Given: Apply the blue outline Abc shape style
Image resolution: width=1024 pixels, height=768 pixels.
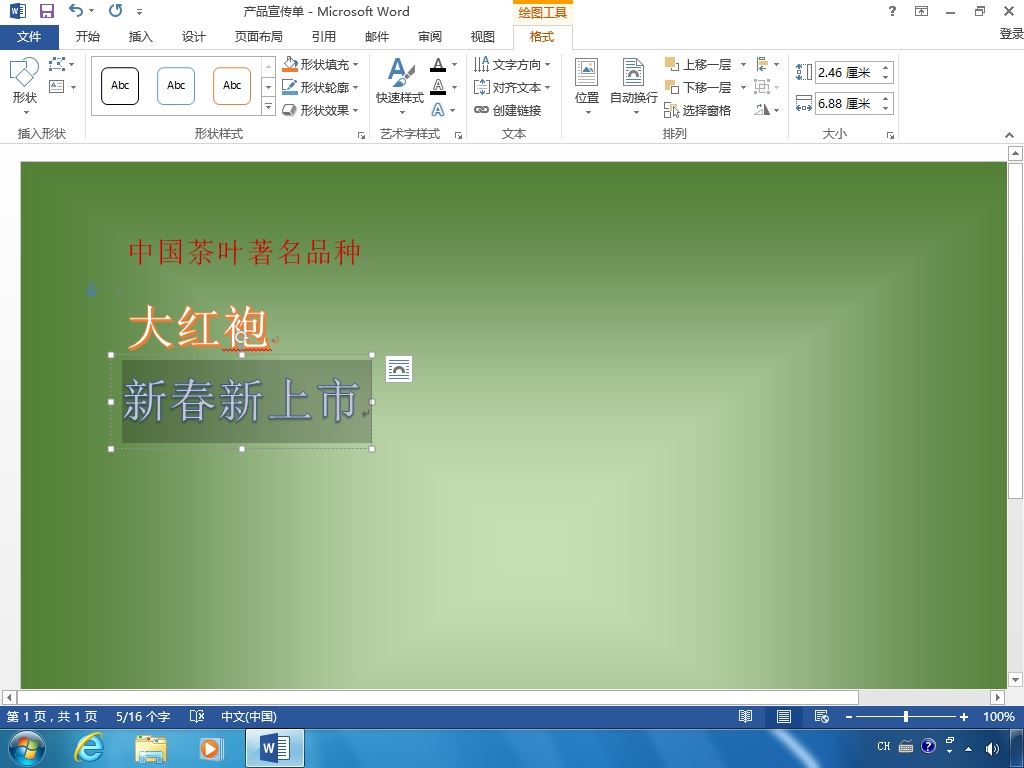Looking at the screenshot, I should [x=176, y=86].
